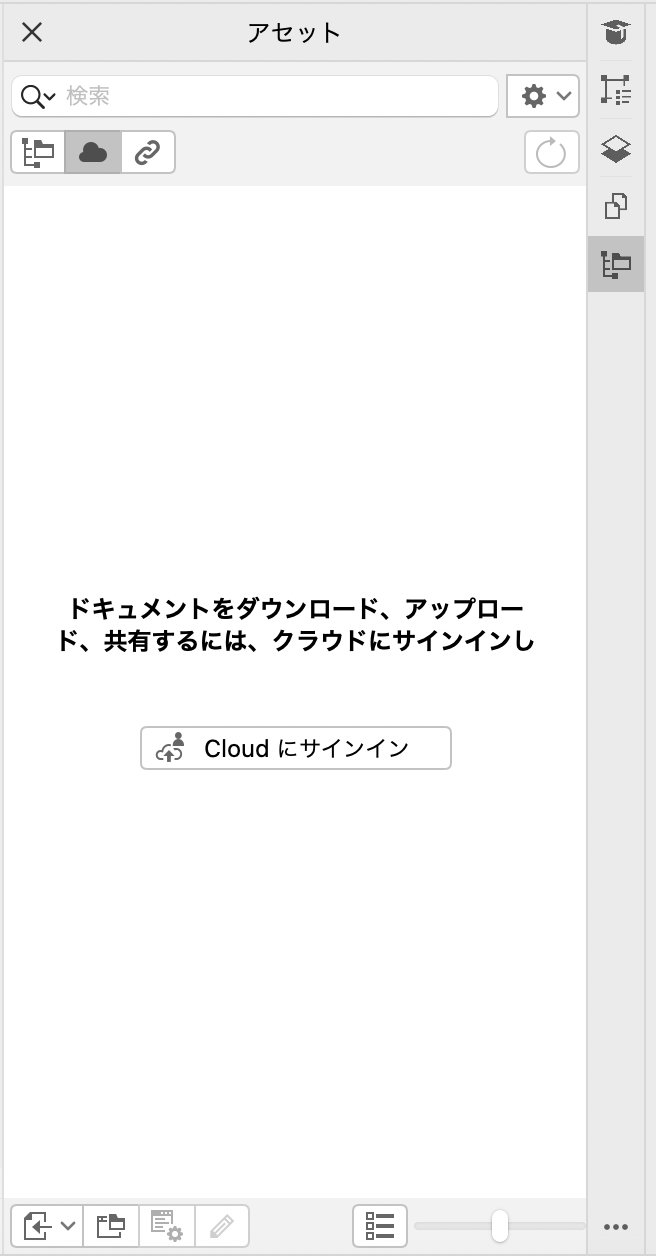Click the refresh circular arrow button

[552, 153]
